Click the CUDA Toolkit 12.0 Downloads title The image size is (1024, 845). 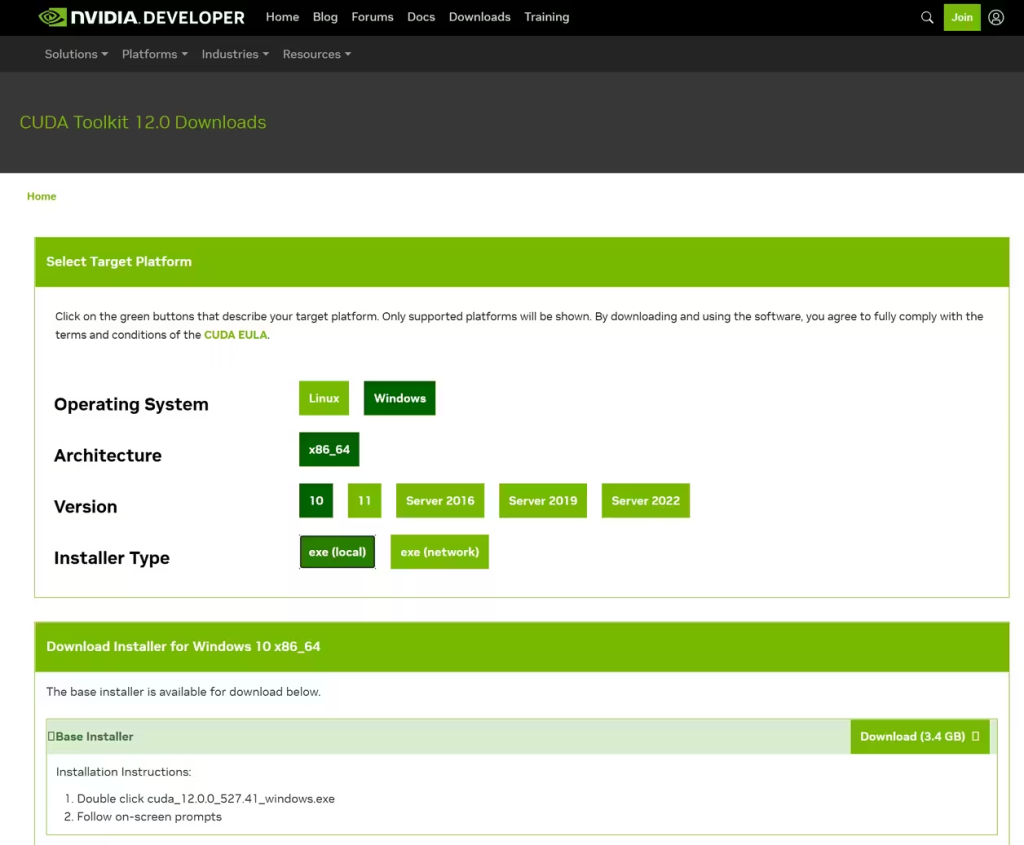(143, 122)
